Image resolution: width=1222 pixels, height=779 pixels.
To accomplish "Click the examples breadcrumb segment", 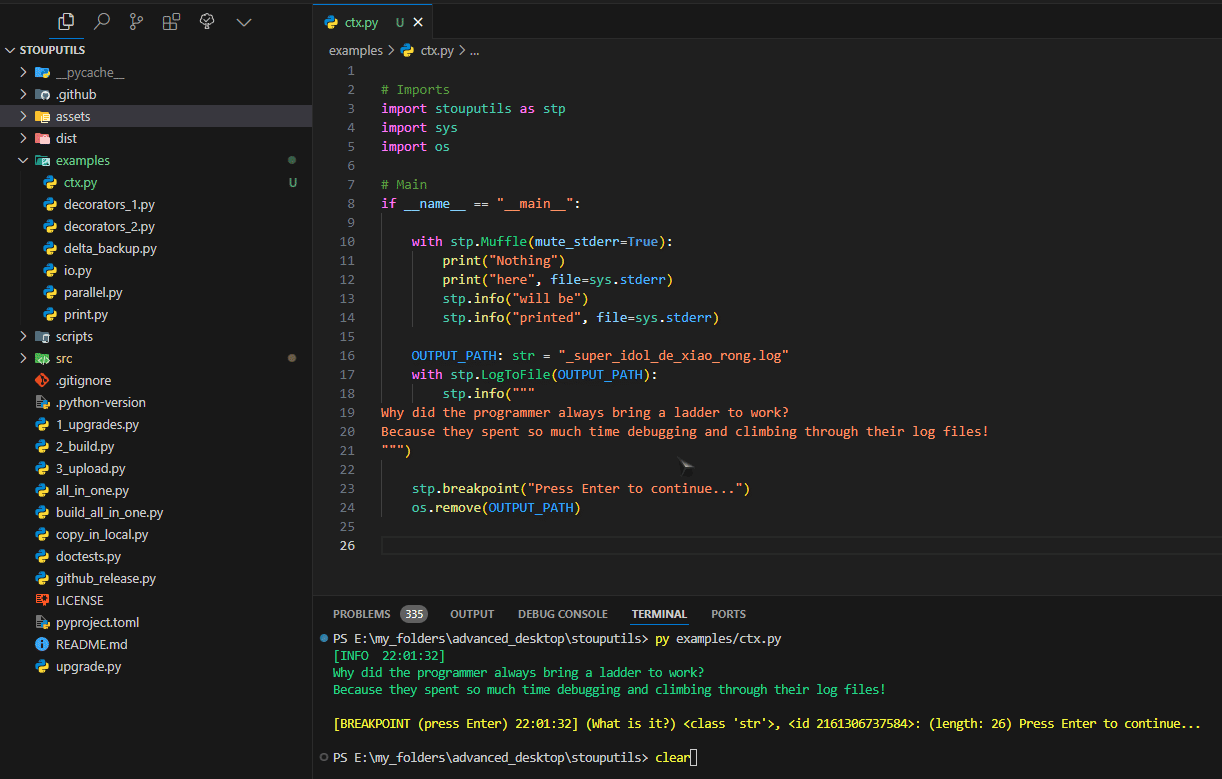I will [355, 50].
